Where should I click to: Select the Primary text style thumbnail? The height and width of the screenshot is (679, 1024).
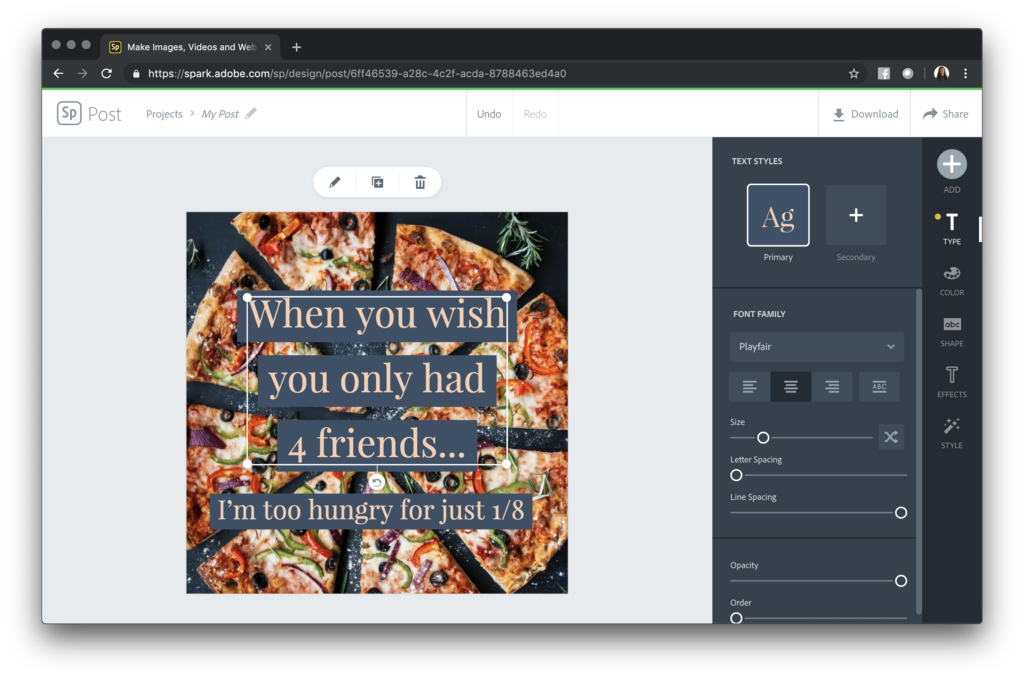pos(778,215)
